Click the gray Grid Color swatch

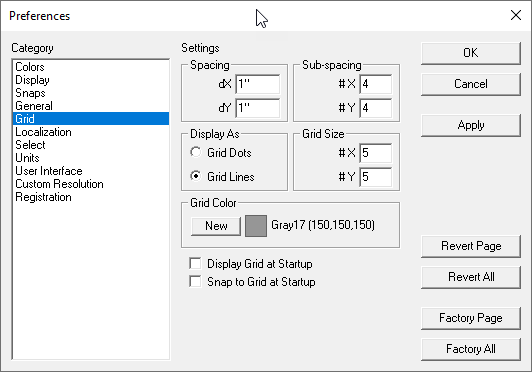click(256, 226)
